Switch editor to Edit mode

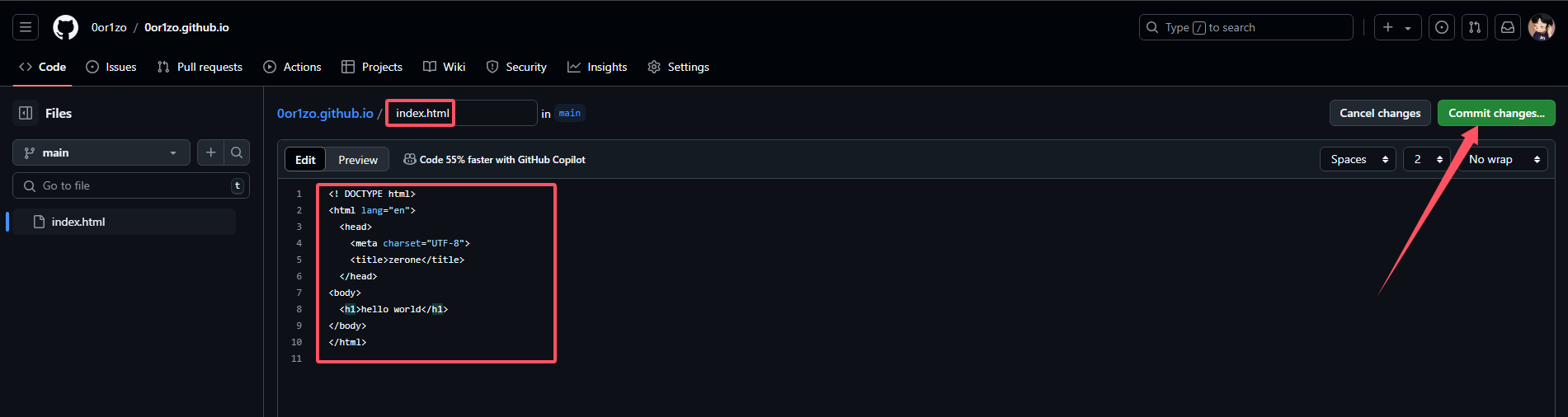pyautogui.click(x=305, y=160)
